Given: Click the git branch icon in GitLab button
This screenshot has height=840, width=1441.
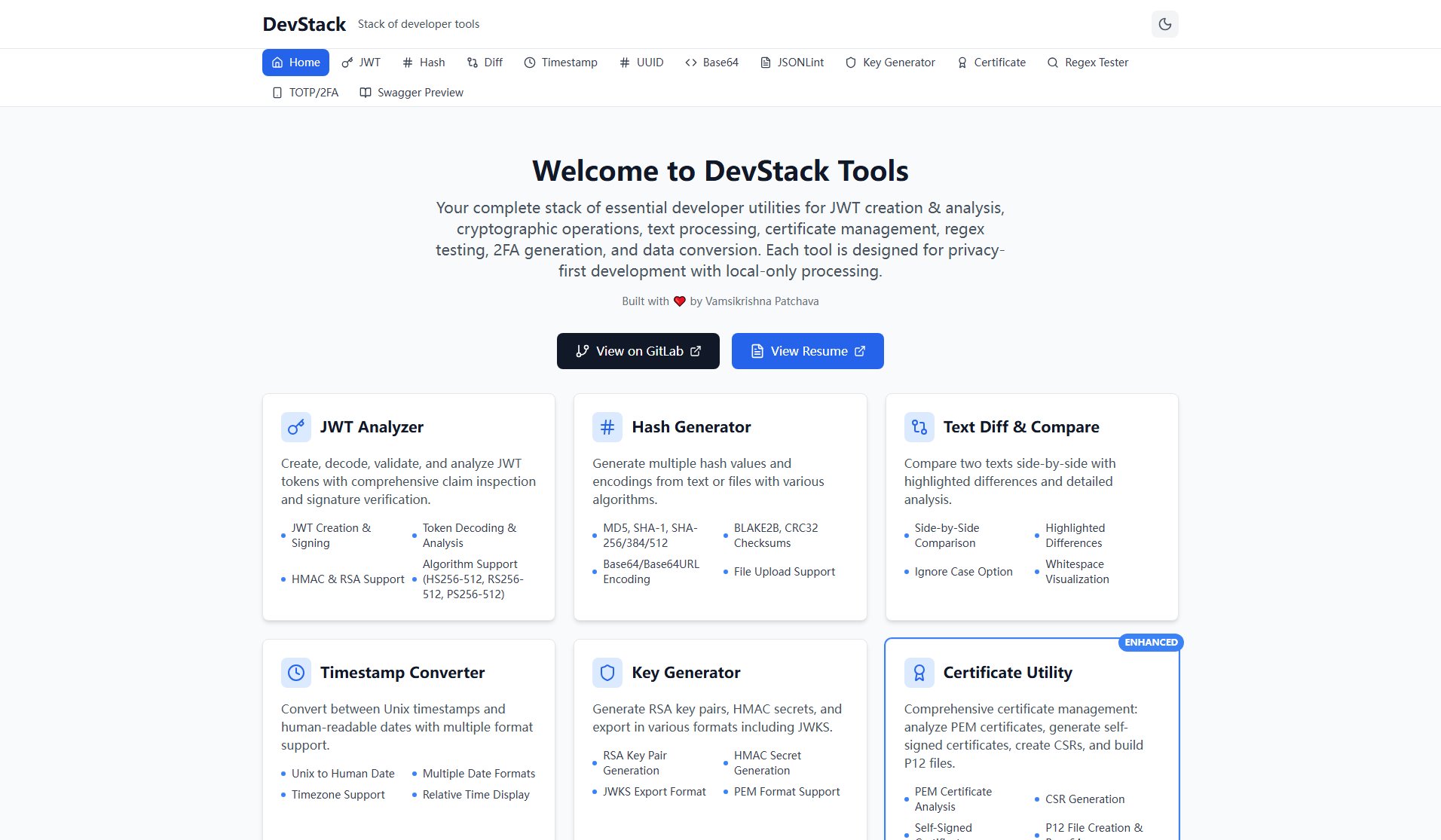Looking at the screenshot, I should (x=583, y=351).
